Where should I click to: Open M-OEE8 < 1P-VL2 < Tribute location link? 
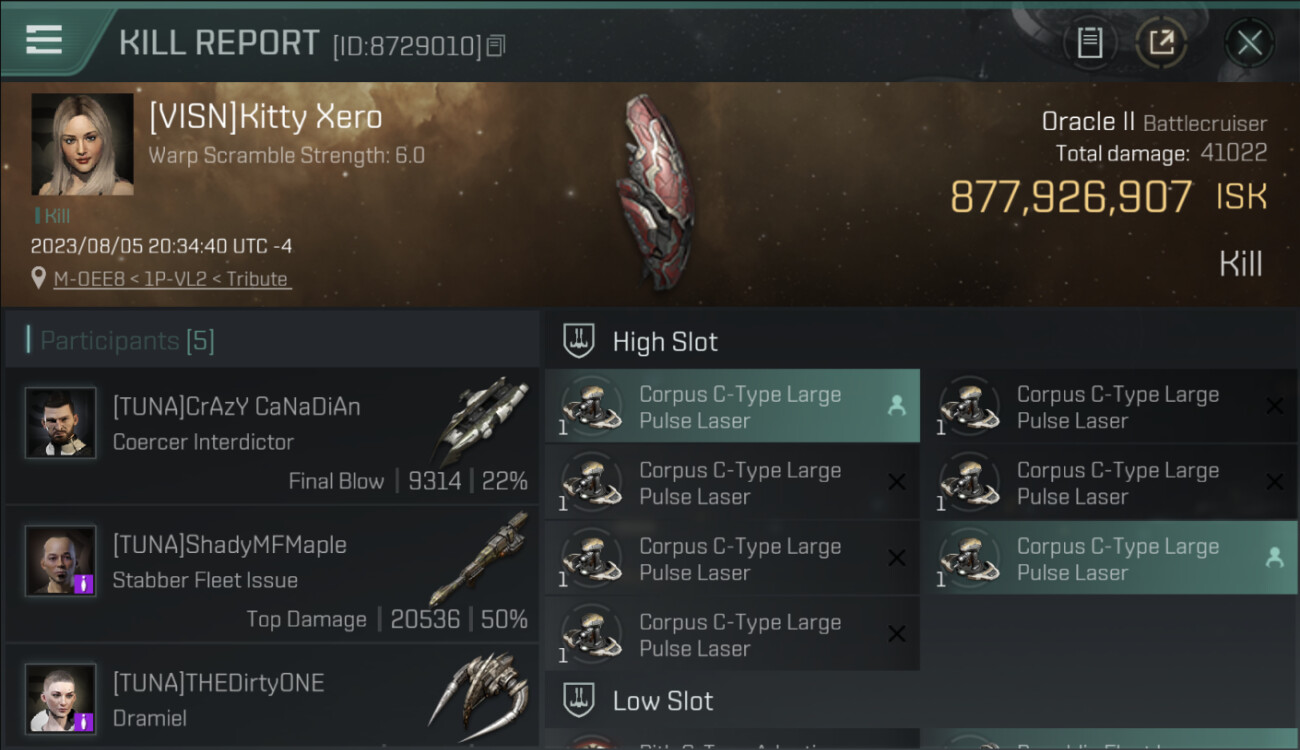172,279
